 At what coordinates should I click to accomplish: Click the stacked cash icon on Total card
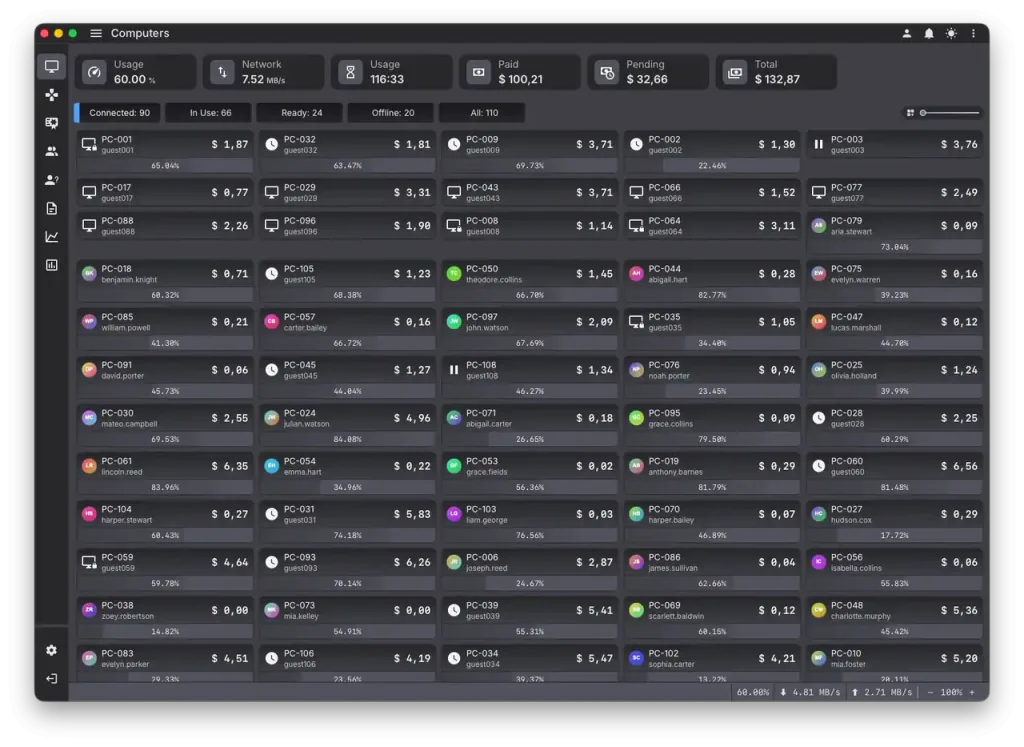pos(735,72)
